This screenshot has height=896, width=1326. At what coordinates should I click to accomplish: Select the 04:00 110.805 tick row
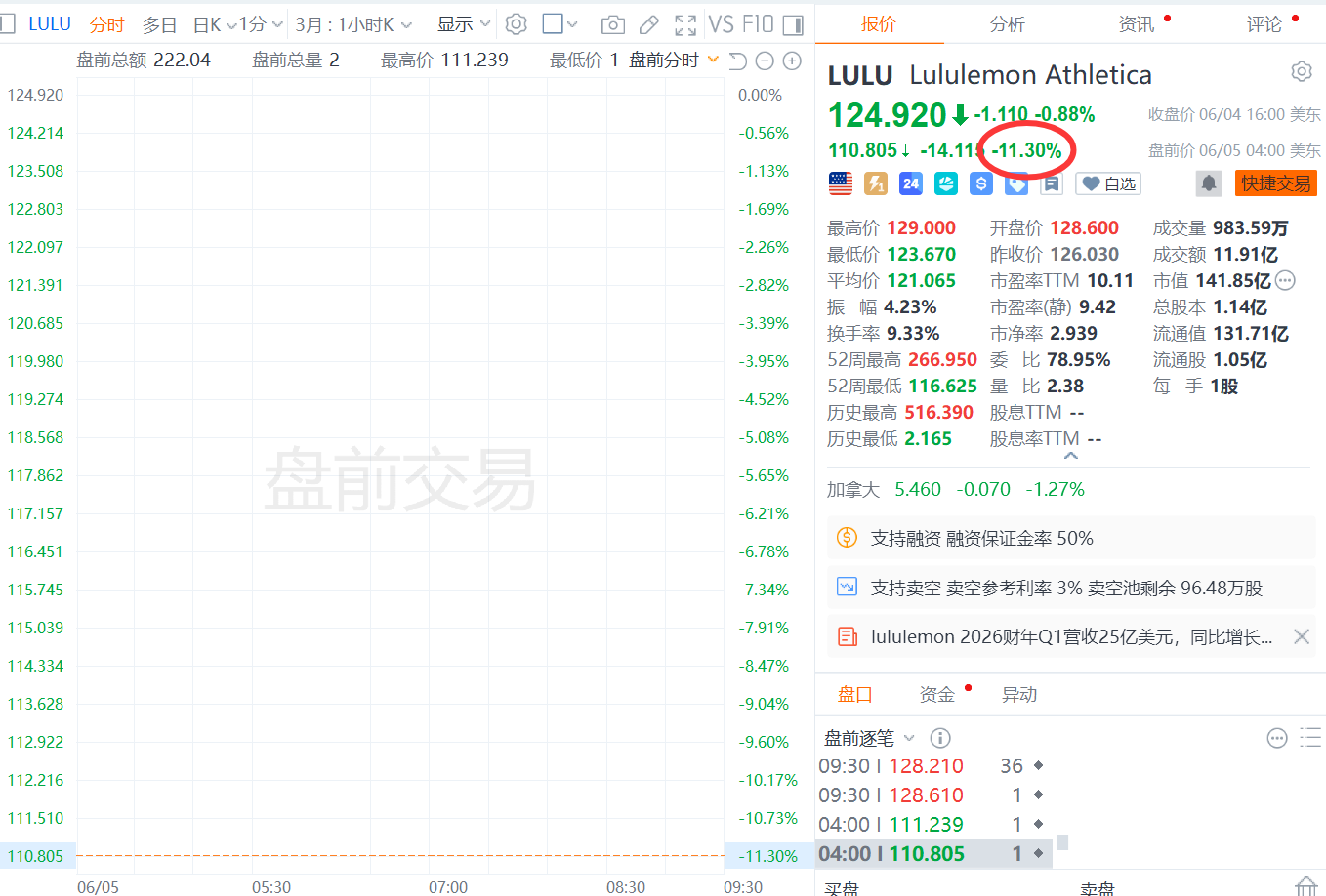point(934,854)
